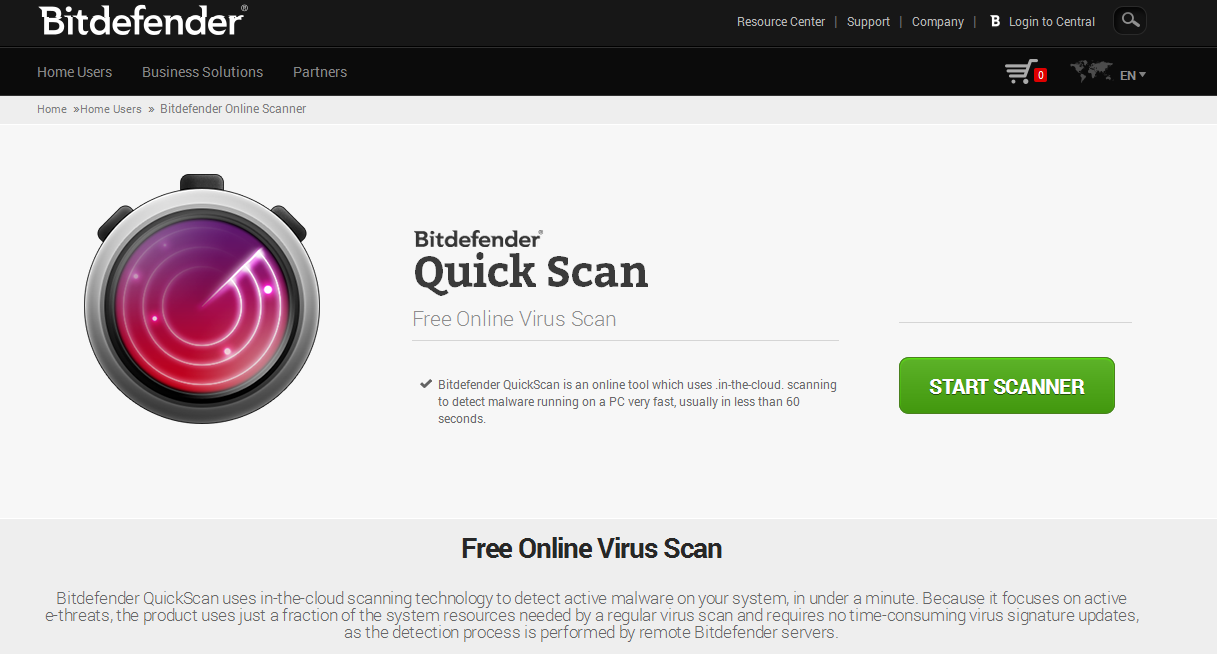Image resolution: width=1217 pixels, height=654 pixels.
Task: Click the red cart item count badge
Action: (x=1041, y=75)
